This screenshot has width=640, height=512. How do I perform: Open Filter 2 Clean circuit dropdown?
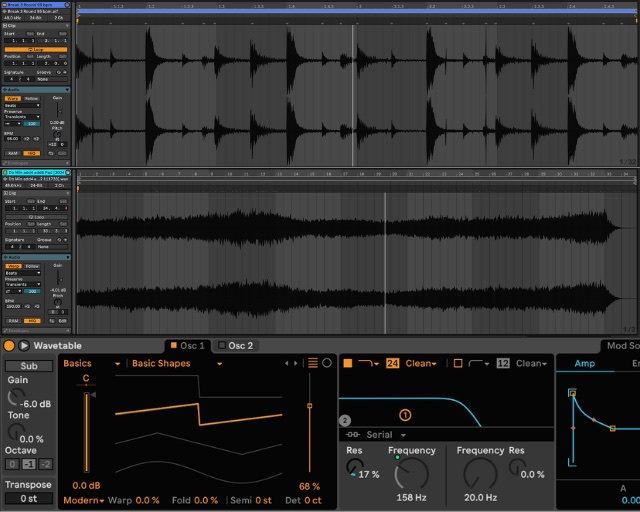(x=531, y=363)
